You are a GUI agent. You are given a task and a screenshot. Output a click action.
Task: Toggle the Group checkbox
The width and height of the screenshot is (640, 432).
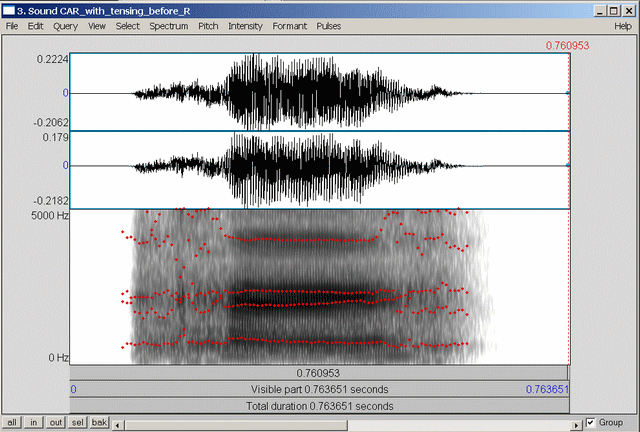coord(591,422)
